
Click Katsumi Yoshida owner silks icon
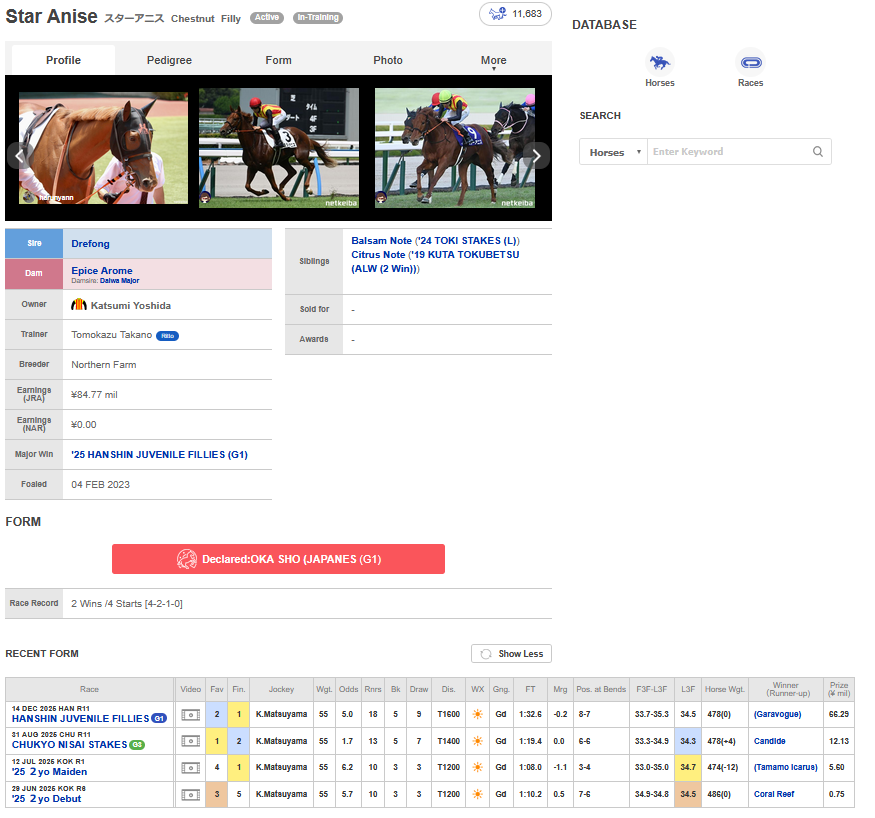79,305
